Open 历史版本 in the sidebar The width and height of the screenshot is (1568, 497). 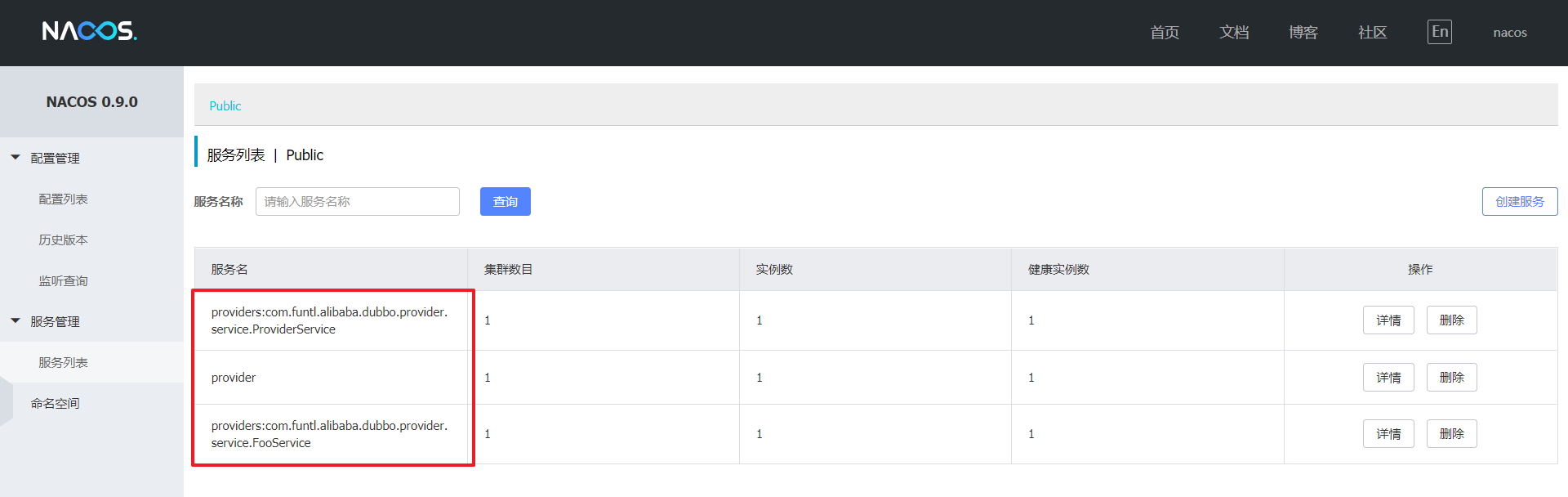[x=63, y=240]
